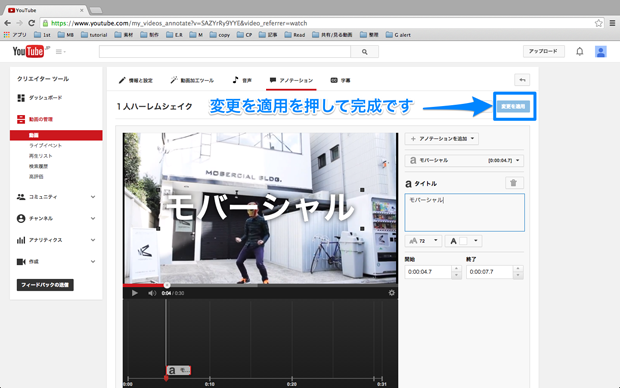The image size is (620, 388).
Task: Switch to the 字幕 tab
Action: pyautogui.click(x=340, y=80)
